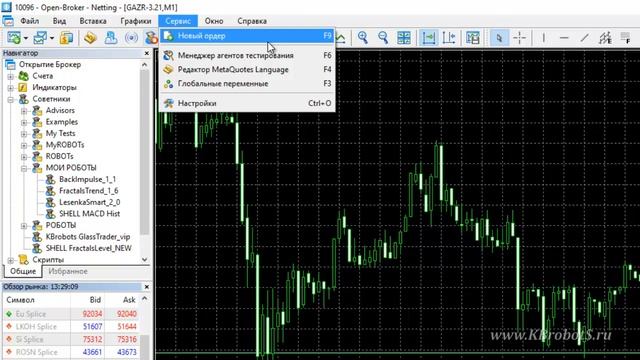Open MetaEditor with the yellow book icon

coord(90,38)
